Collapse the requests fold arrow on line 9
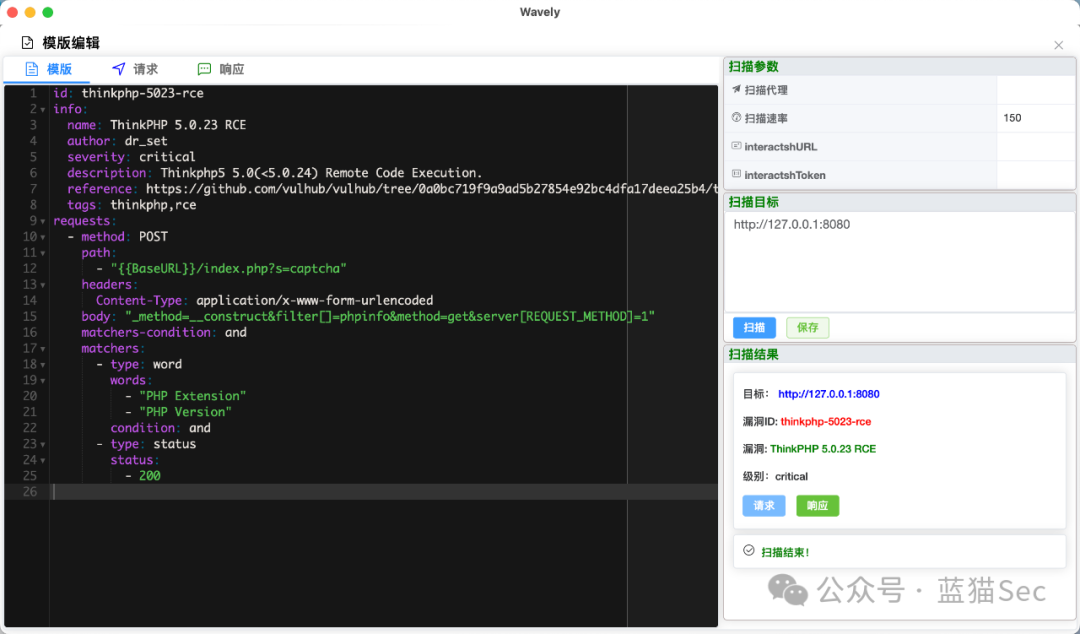 (x=43, y=221)
